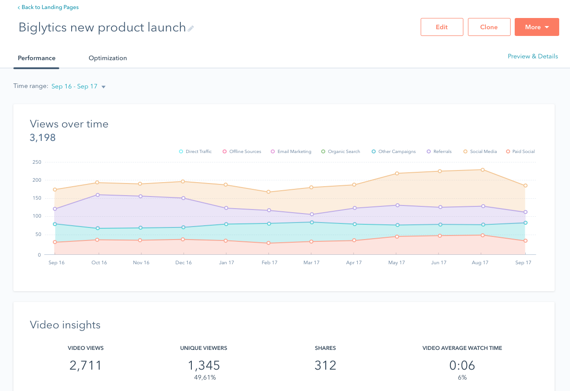570x391 pixels.
Task: Click the Biglytics new product launch title
Action: click(x=102, y=28)
